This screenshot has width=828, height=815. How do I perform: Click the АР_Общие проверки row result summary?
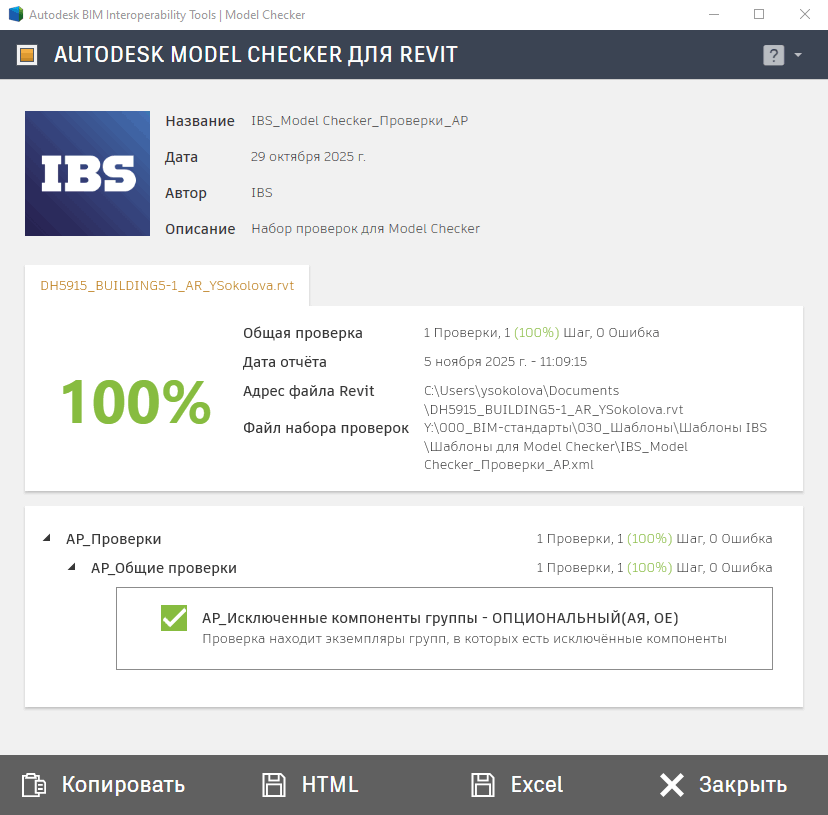654,567
